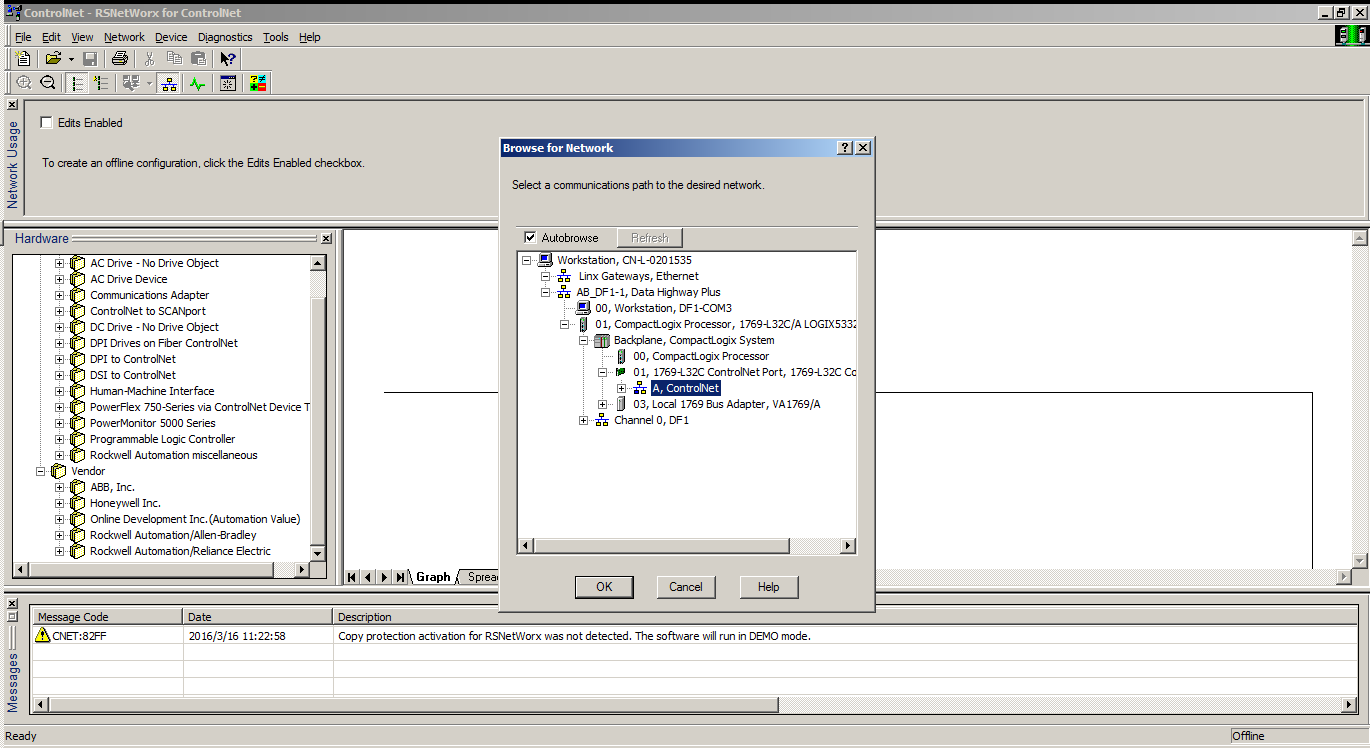Click the Zoom Out magnifier icon
The height and width of the screenshot is (748, 1370).
pyautogui.click(x=47, y=83)
